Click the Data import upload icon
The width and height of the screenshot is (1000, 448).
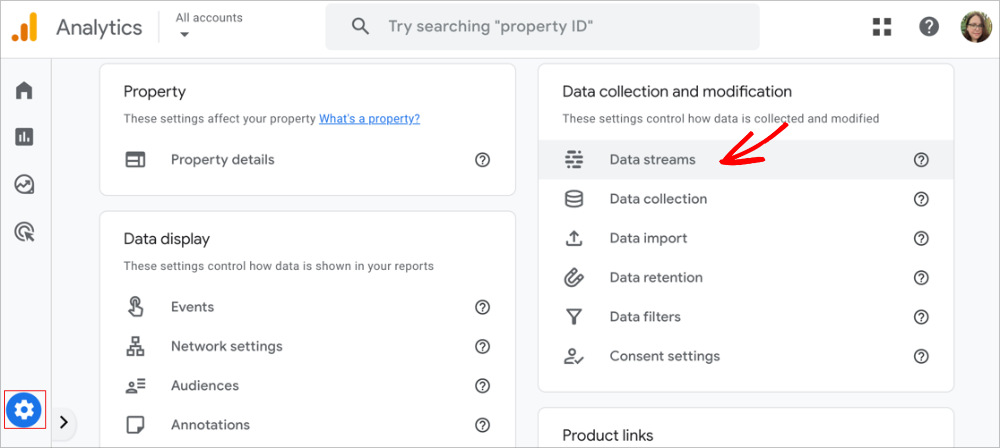pyautogui.click(x=574, y=239)
